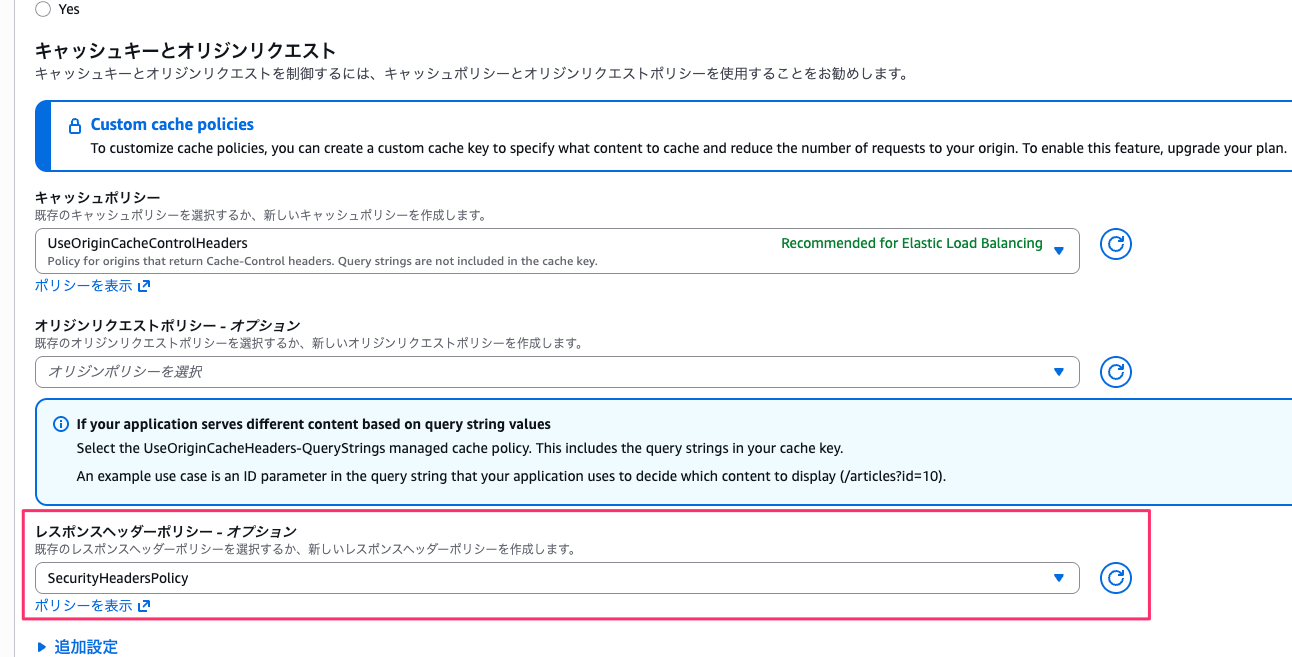Click the Custom cache policies heading
Screen dimensions: 1292x657
(172, 124)
